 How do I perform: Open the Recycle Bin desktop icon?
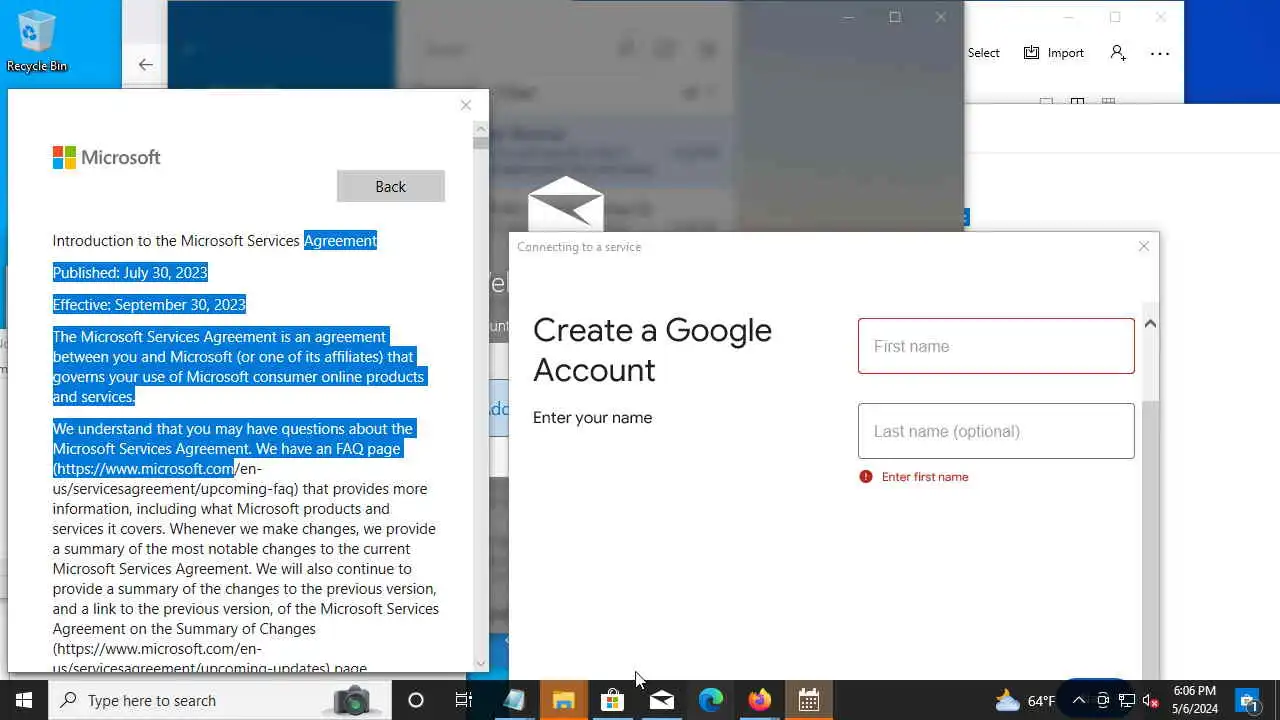pos(37,40)
